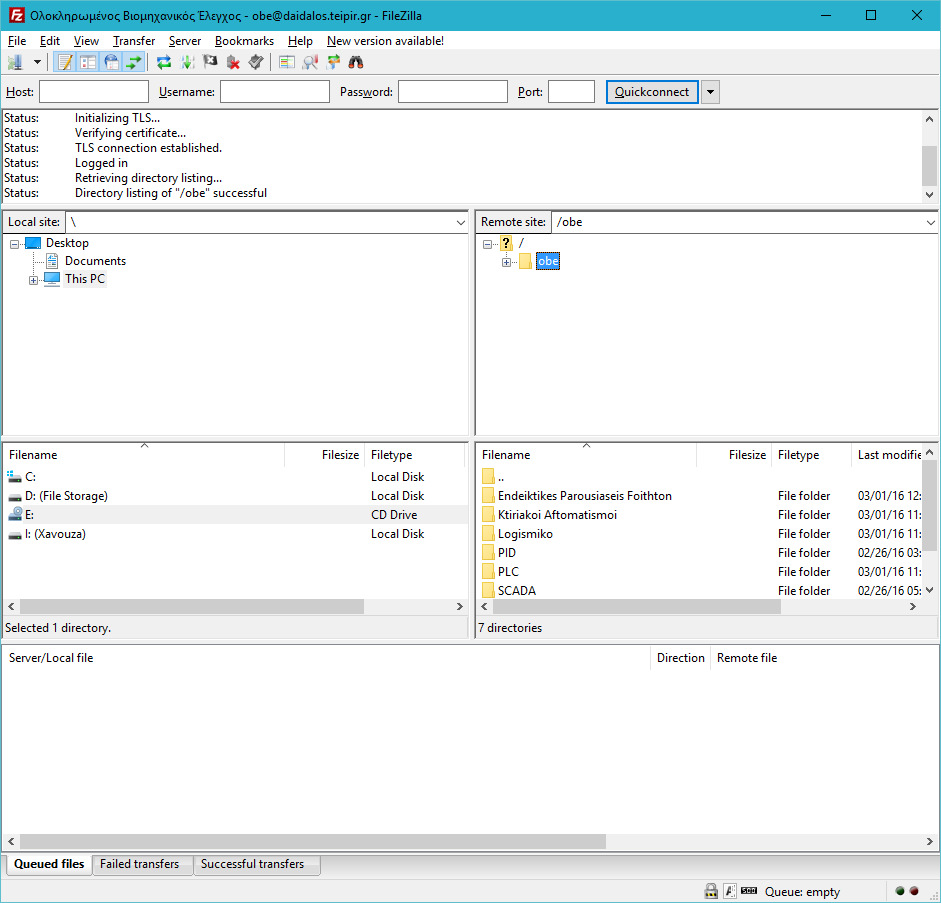The width and height of the screenshot is (941, 903).
Task: Click the C: drive icon
Action: (14, 477)
